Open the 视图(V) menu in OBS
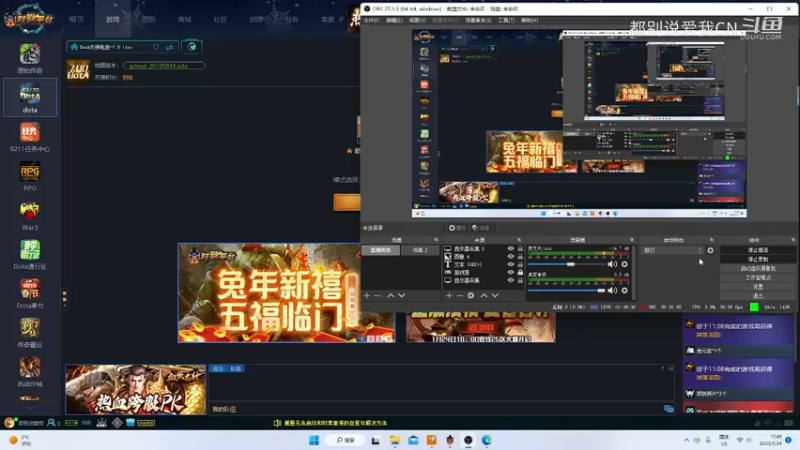This screenshot has width=800, height=450. pos(417,20)
